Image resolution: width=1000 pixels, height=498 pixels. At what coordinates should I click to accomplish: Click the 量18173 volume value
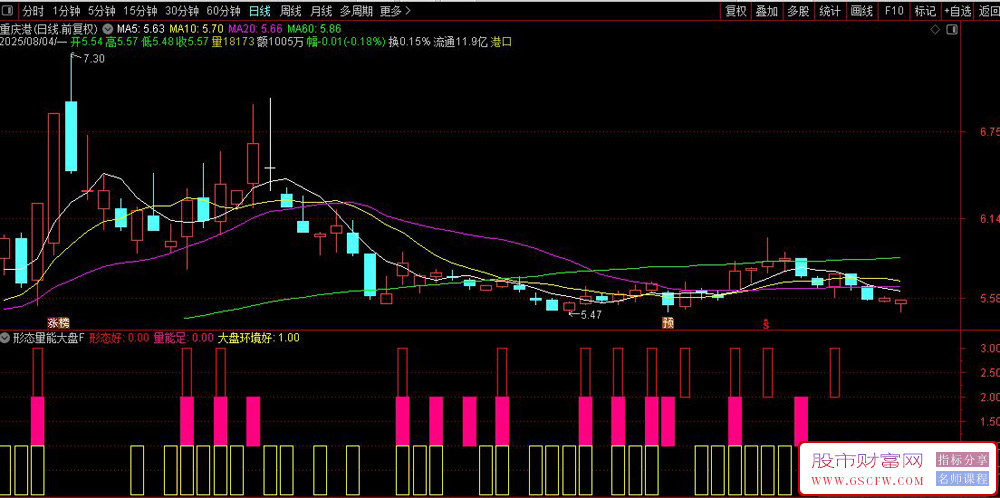[x=232, y=42]
